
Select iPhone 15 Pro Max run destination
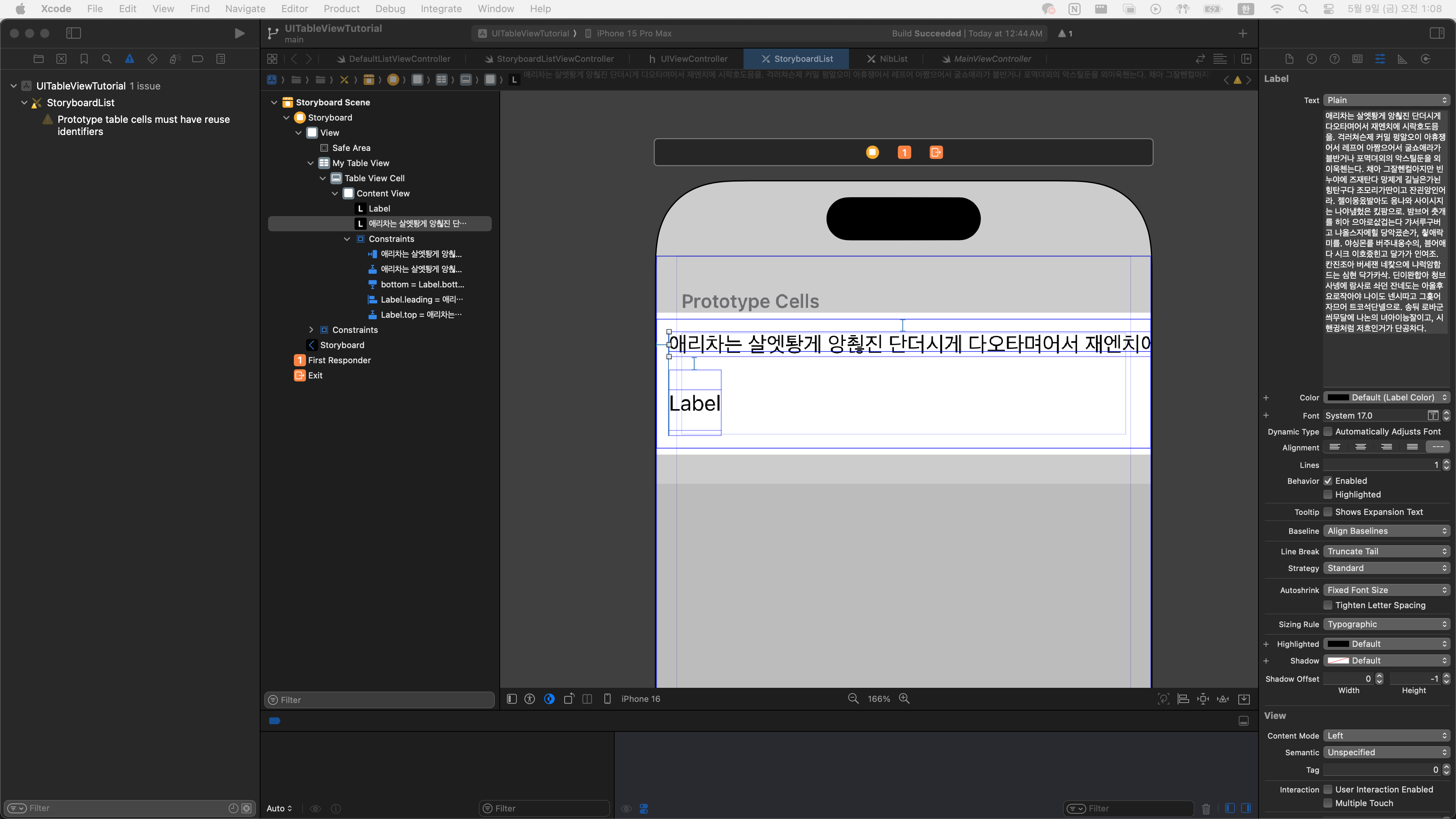[628, 33]
